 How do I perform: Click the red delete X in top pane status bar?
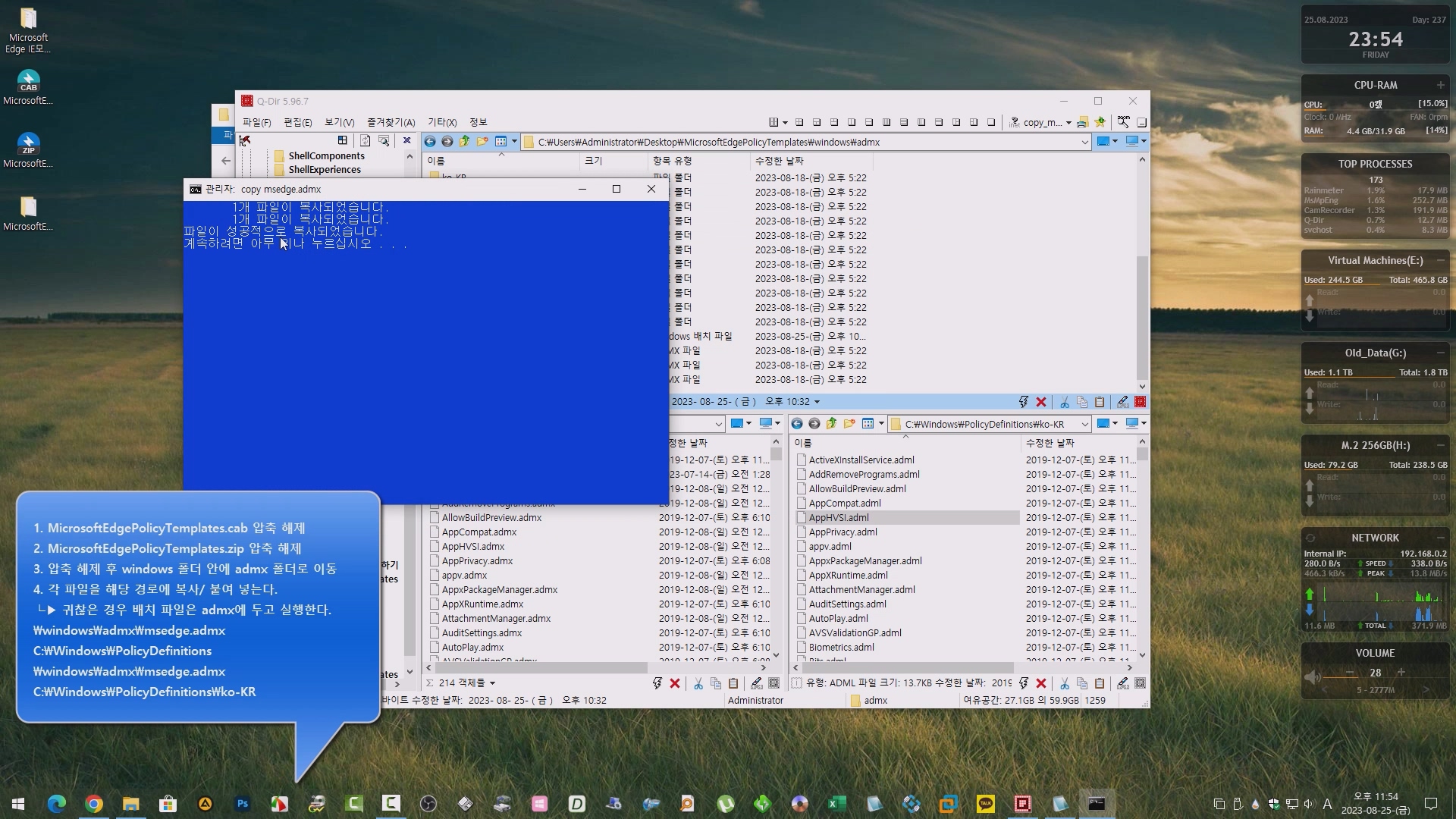point(1041,402)
